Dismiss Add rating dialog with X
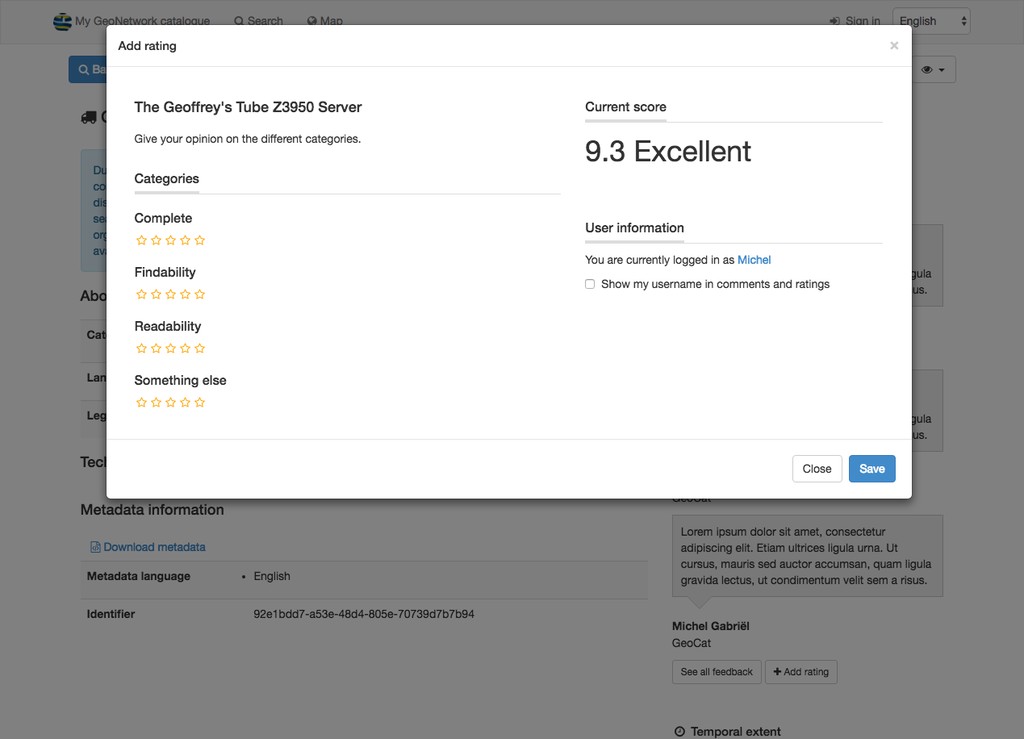The height and width of the screenshot is (739, 1024). 894,46
